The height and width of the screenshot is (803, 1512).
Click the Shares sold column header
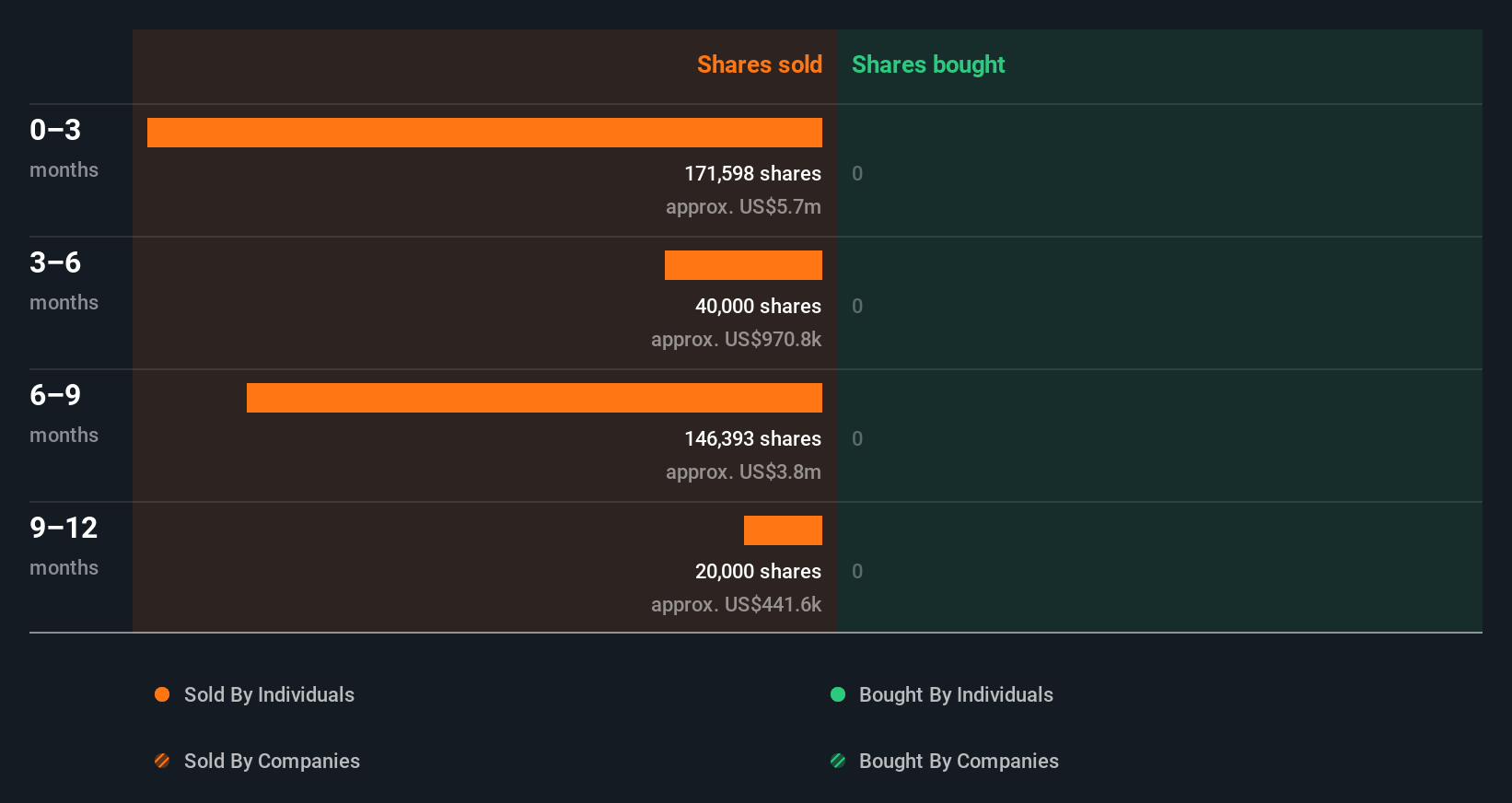(760, 64)
